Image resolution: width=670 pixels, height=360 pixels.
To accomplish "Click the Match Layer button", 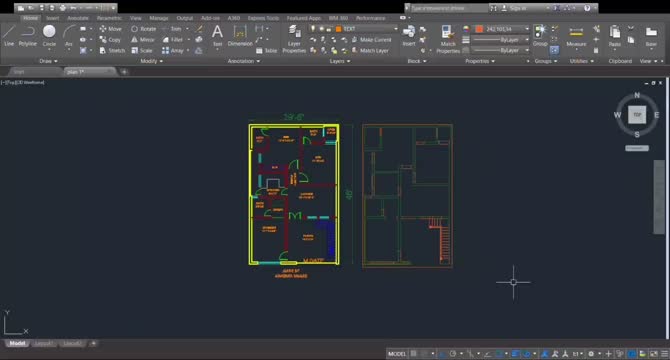I will tap(370, 50).
